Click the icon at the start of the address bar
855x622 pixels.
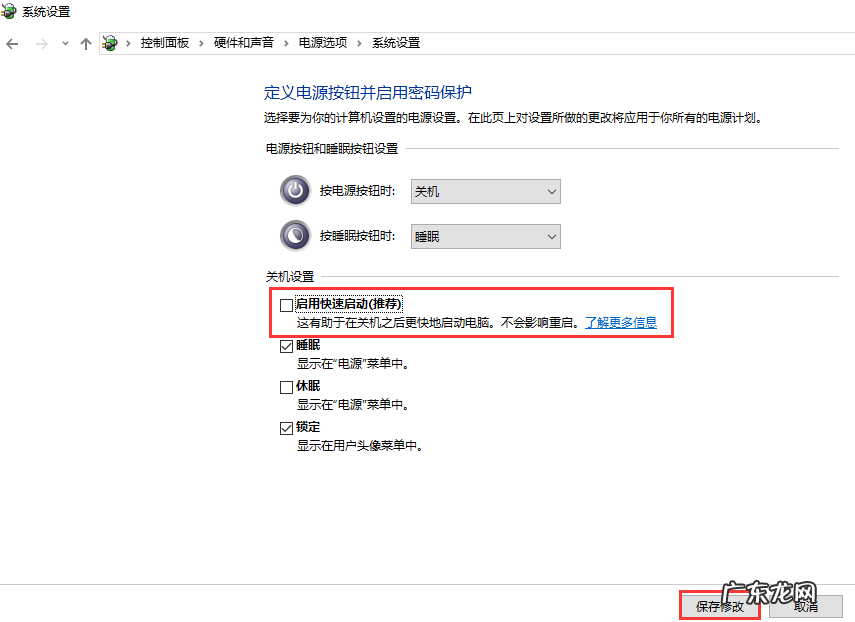pos(110,44)
